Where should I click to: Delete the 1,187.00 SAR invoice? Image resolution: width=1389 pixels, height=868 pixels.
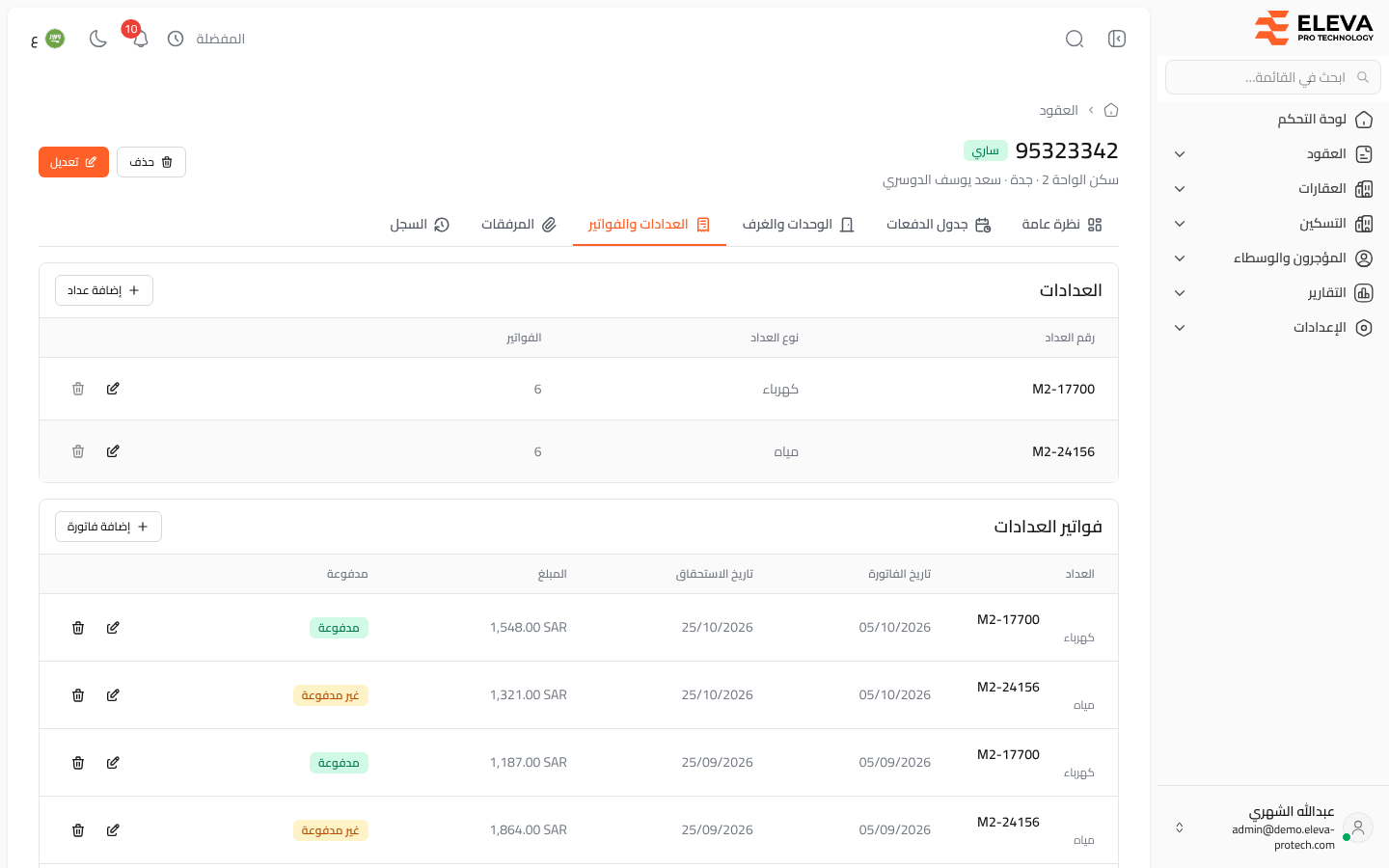(78, 763)
